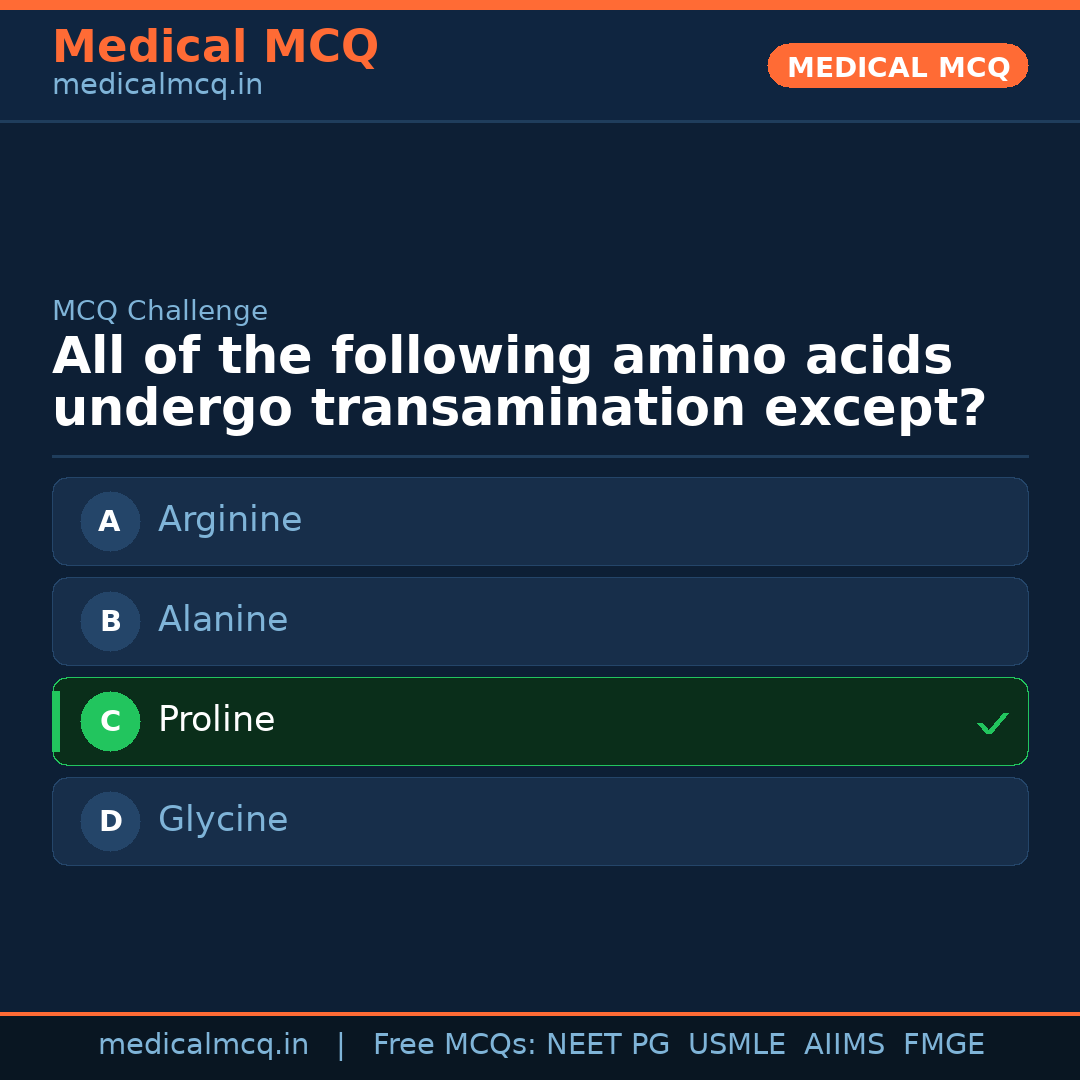Image resolution: width=1080 pixels, height=1080 pixels.
Task: Click the green checkmark on Proline
Action: [x=992, y=723]
